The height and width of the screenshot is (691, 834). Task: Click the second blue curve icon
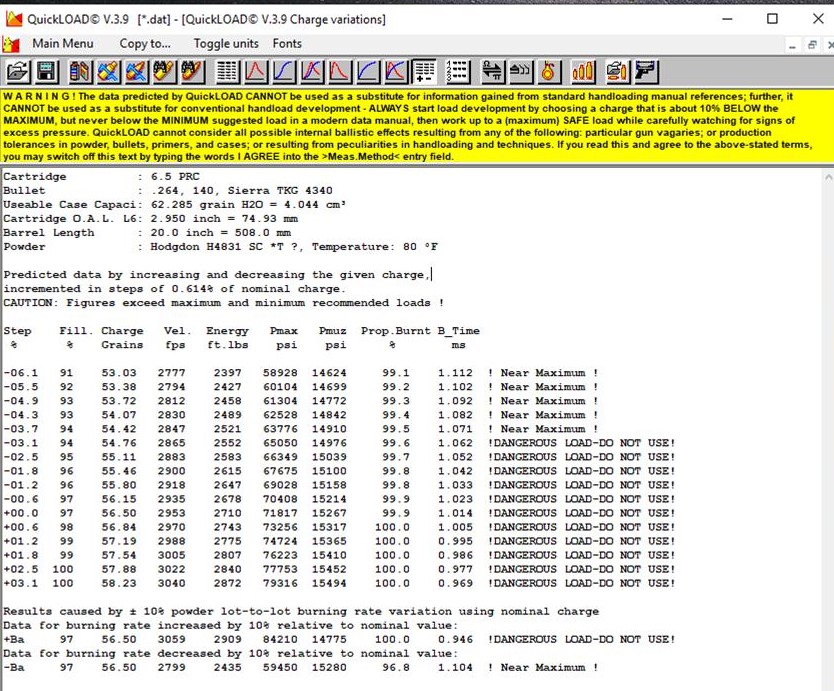click(x=368, y=71)
